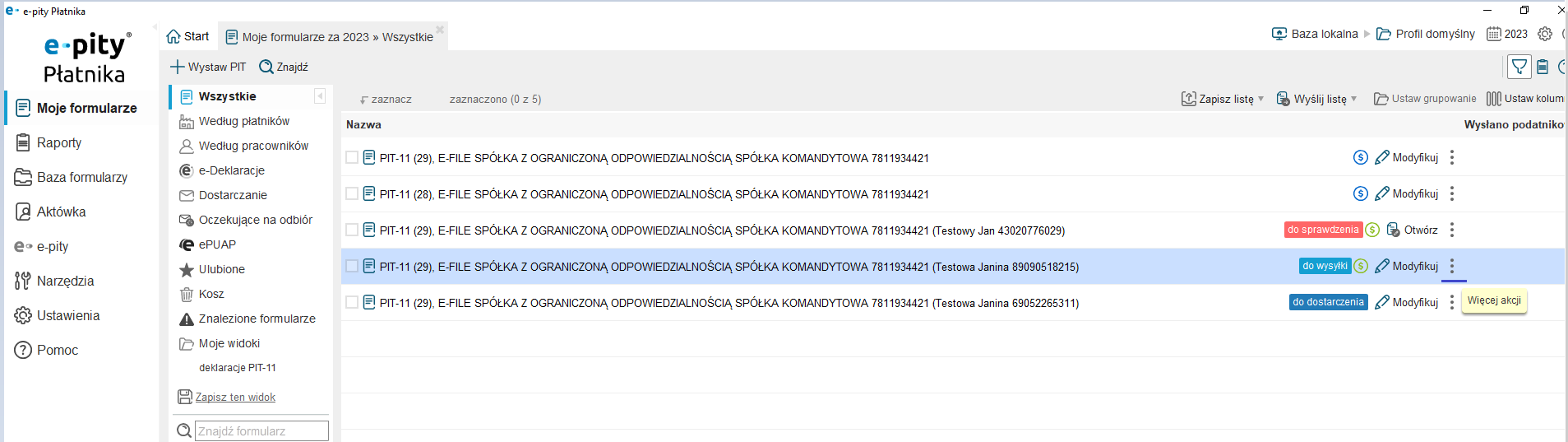Check the PIT-11 (28) row checkbox

coord(352,193)
